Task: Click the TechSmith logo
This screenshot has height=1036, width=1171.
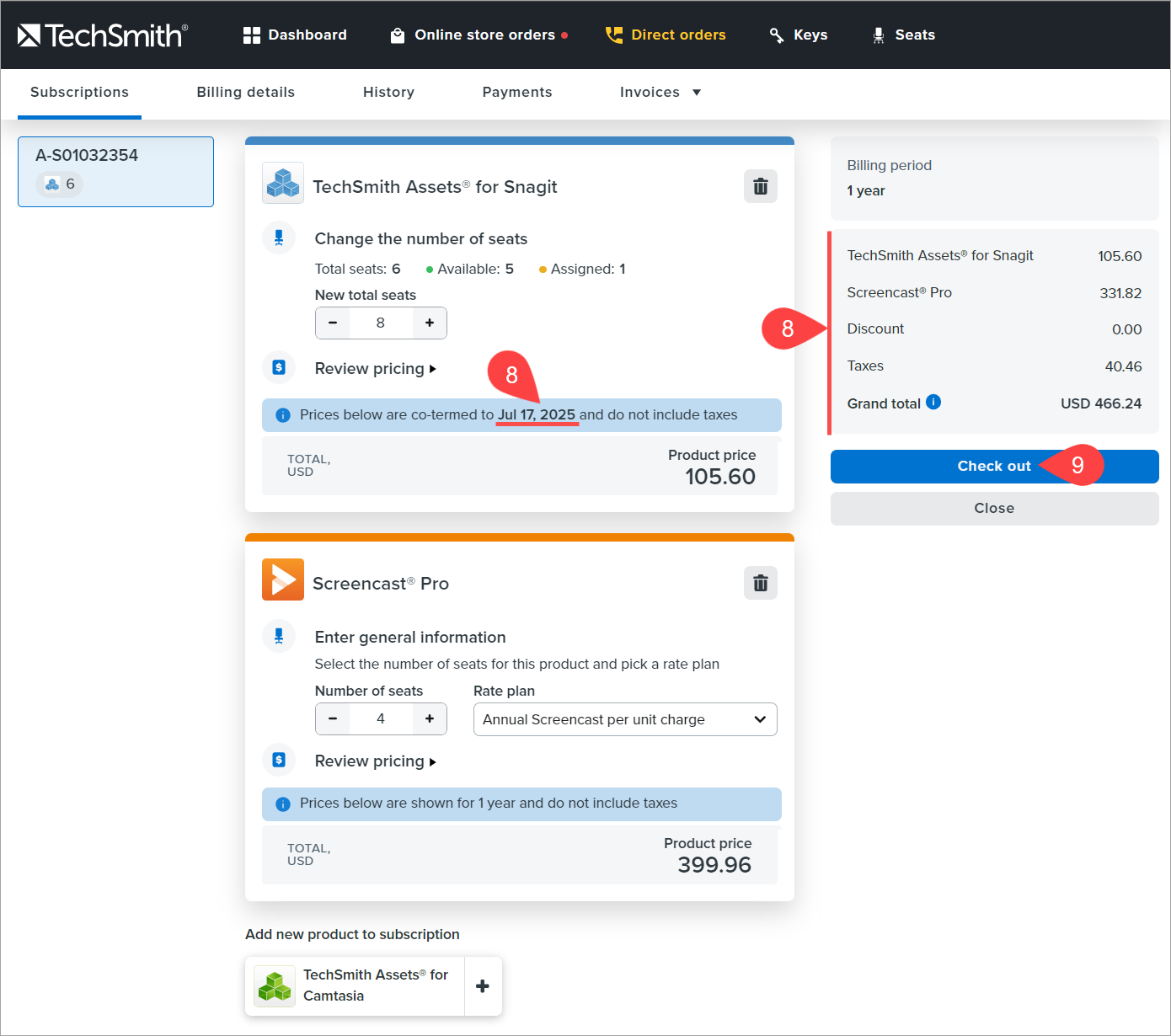Action: 102,35
